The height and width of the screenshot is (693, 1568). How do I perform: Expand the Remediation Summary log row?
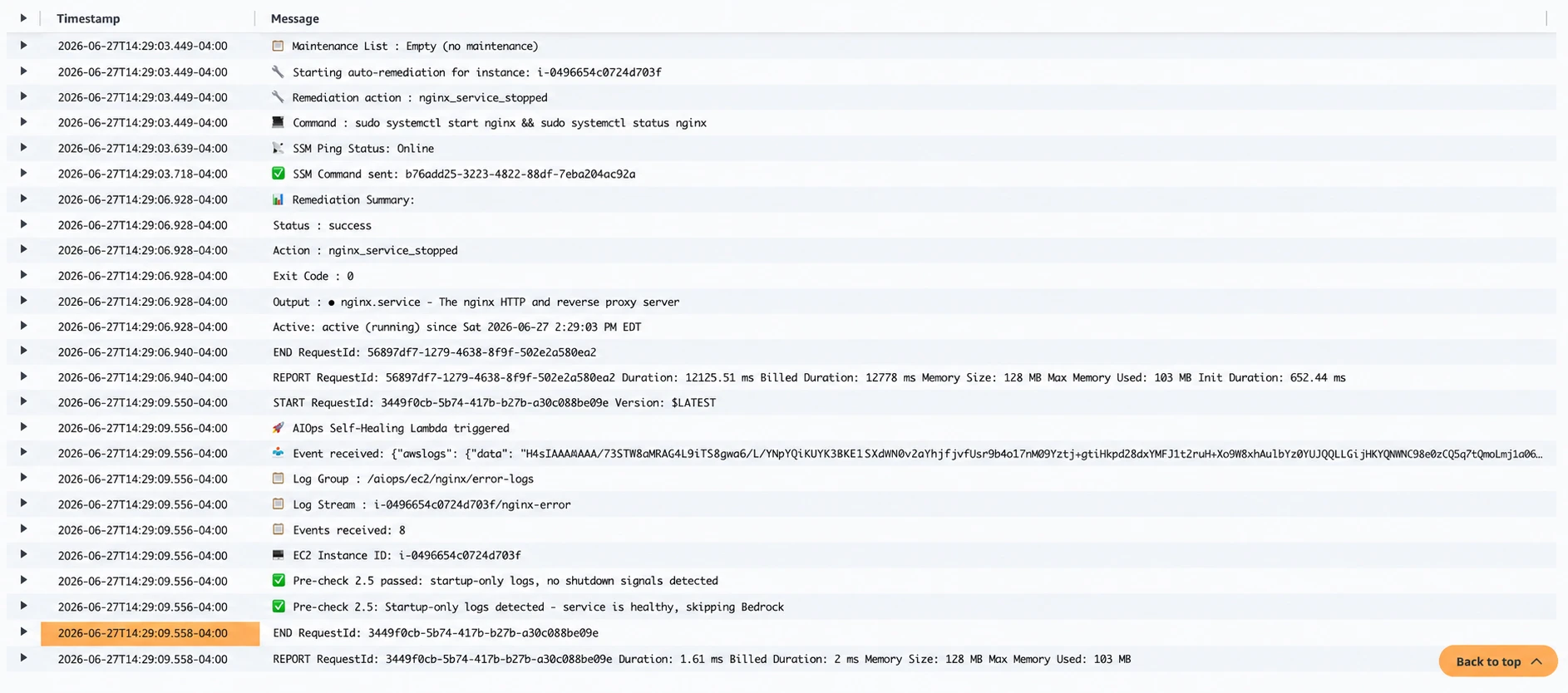[23, 199]
